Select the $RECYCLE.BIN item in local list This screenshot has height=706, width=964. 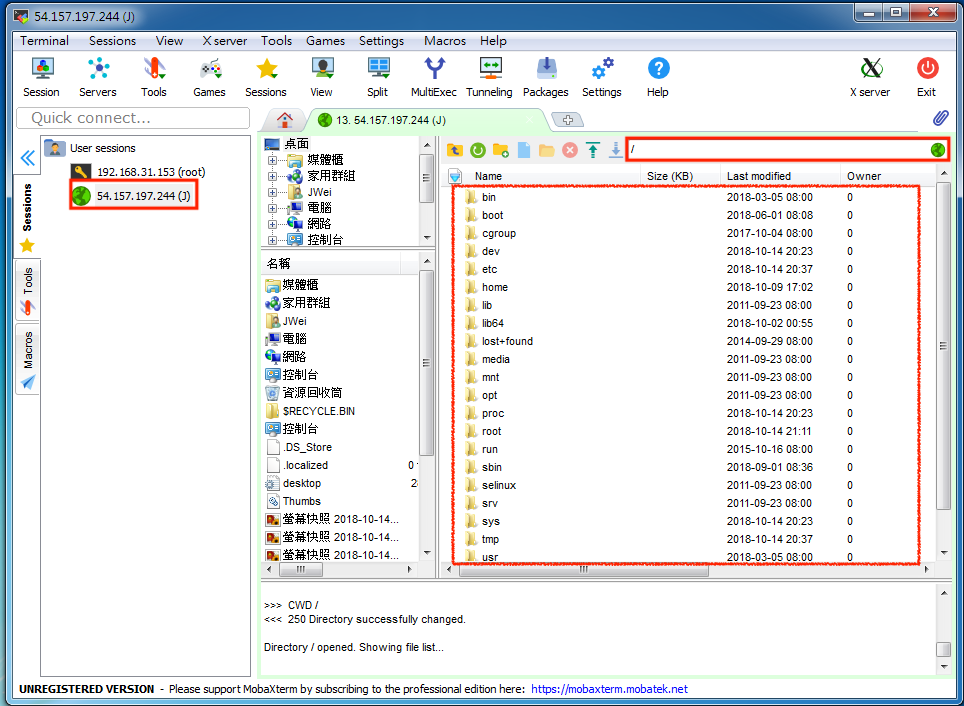click(310, 411)
